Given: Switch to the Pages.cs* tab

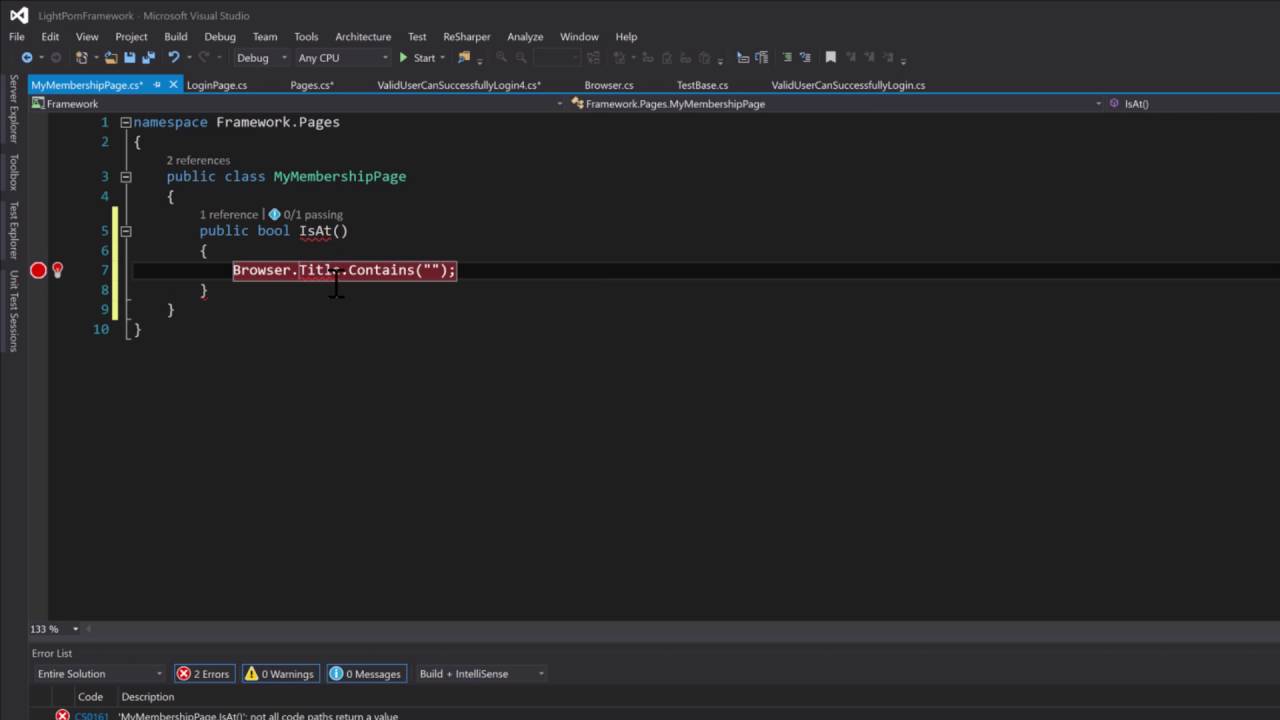Looking at the screenshot, I should pyautogui.click(x=312, y=85).
